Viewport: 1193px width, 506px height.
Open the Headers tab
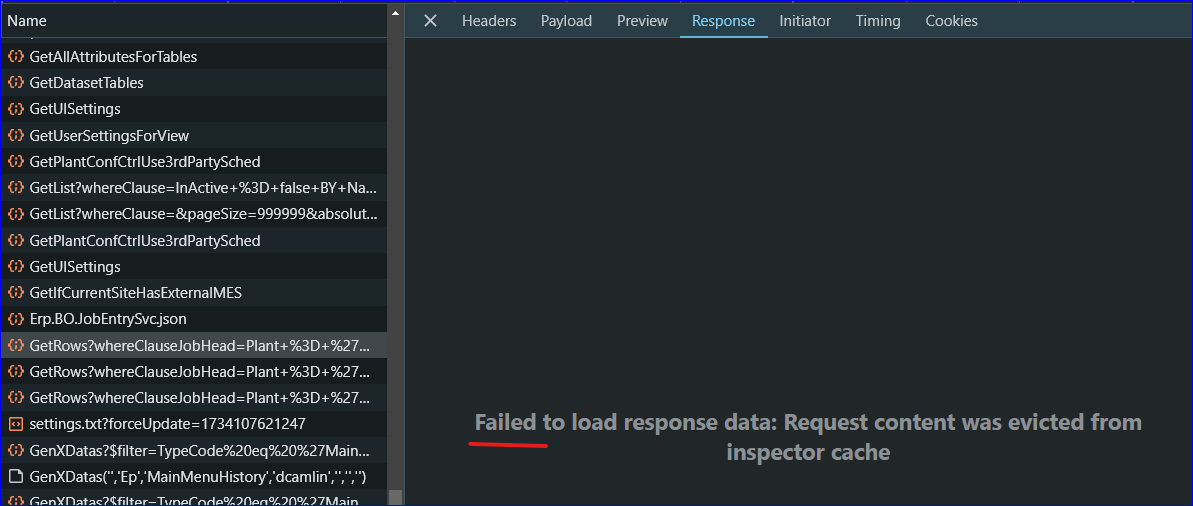point(489,21)
